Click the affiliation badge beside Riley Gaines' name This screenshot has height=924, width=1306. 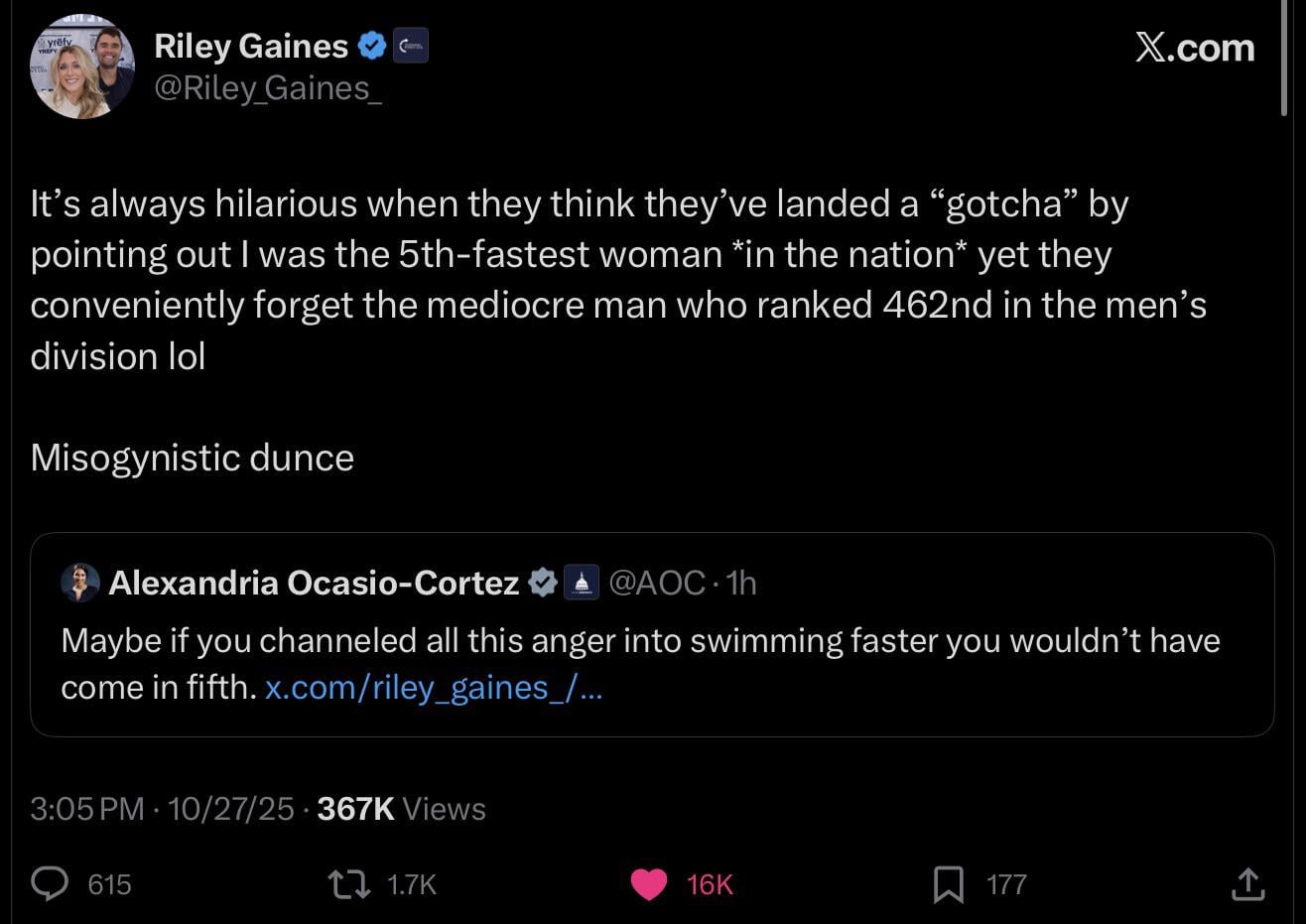coord(411,47)
